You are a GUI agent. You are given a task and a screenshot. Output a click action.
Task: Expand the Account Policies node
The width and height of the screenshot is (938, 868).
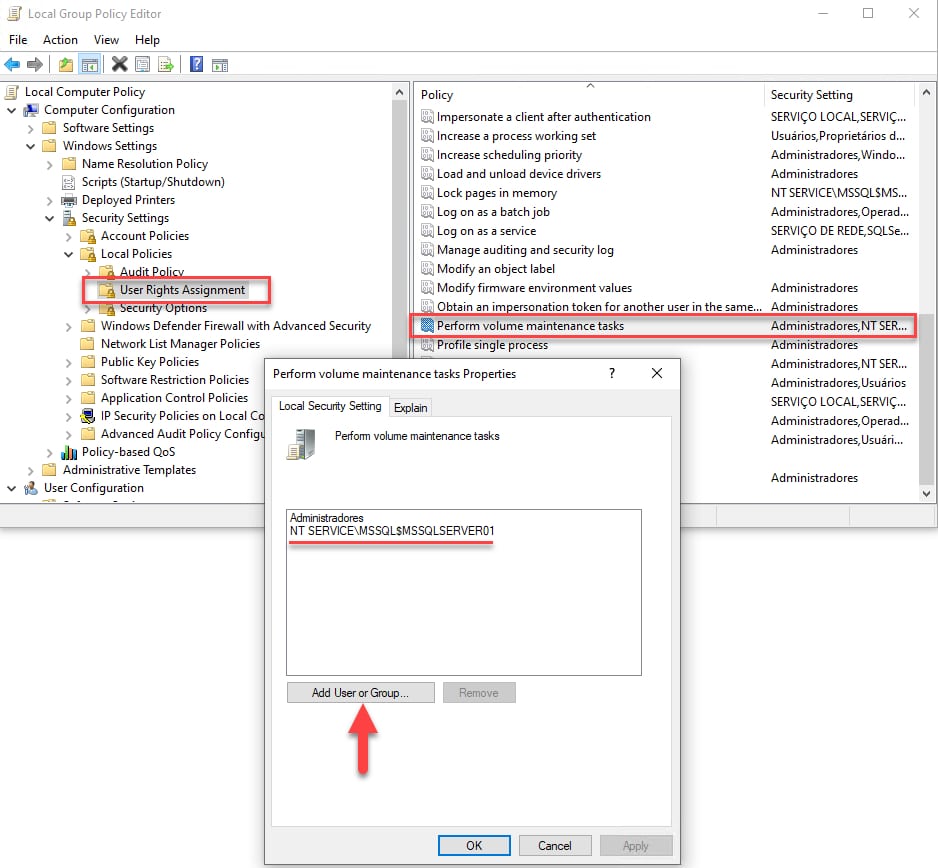[x=69, y=237]
